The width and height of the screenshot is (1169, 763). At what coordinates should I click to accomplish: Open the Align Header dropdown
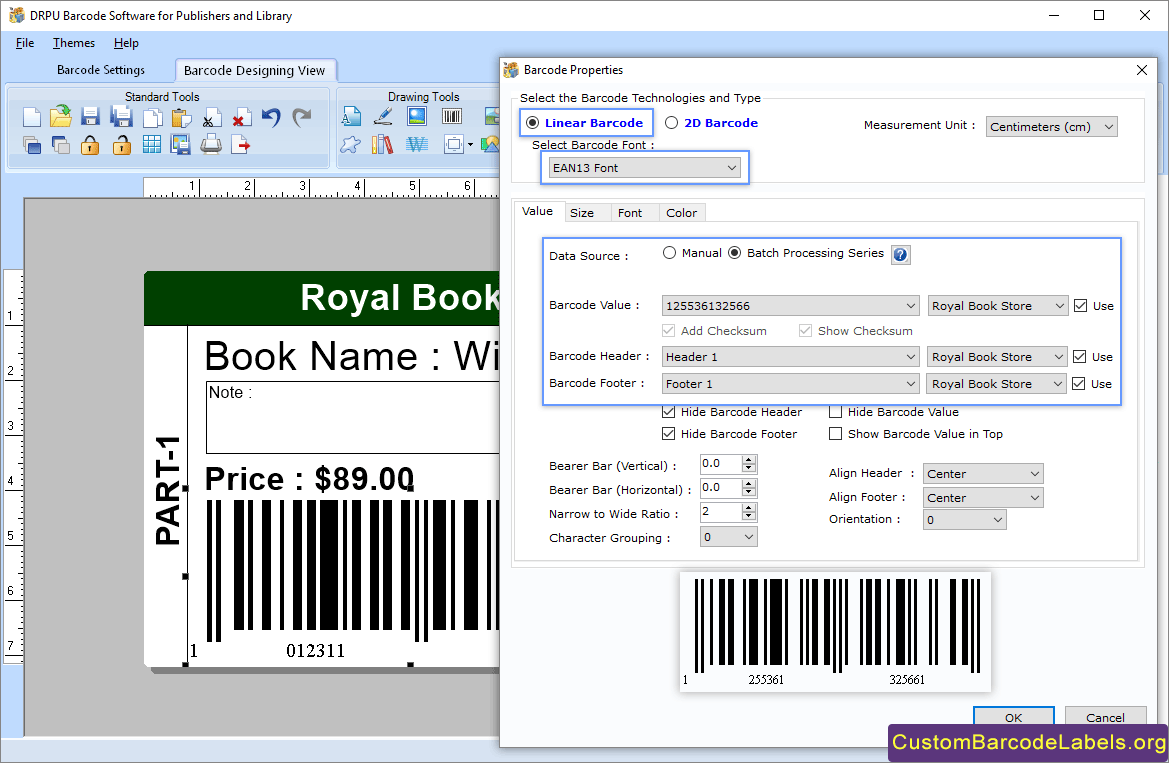(x=982, y=473)
